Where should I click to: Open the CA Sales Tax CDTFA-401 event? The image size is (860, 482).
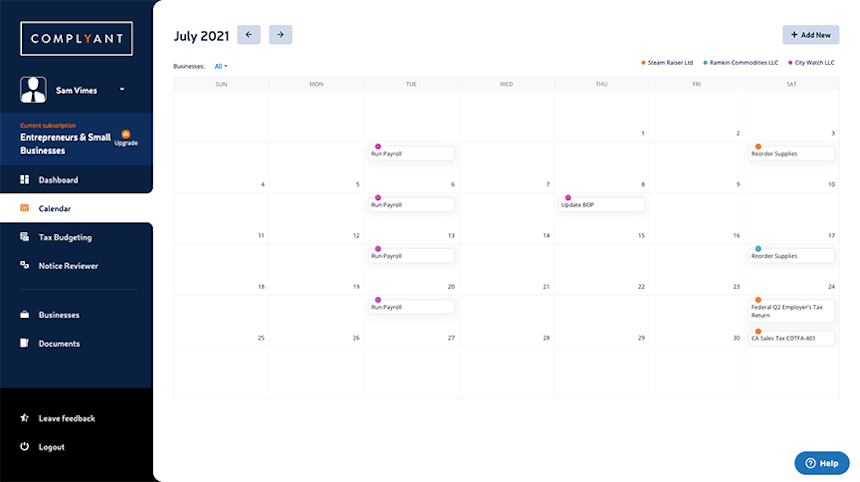pos(791,338)
